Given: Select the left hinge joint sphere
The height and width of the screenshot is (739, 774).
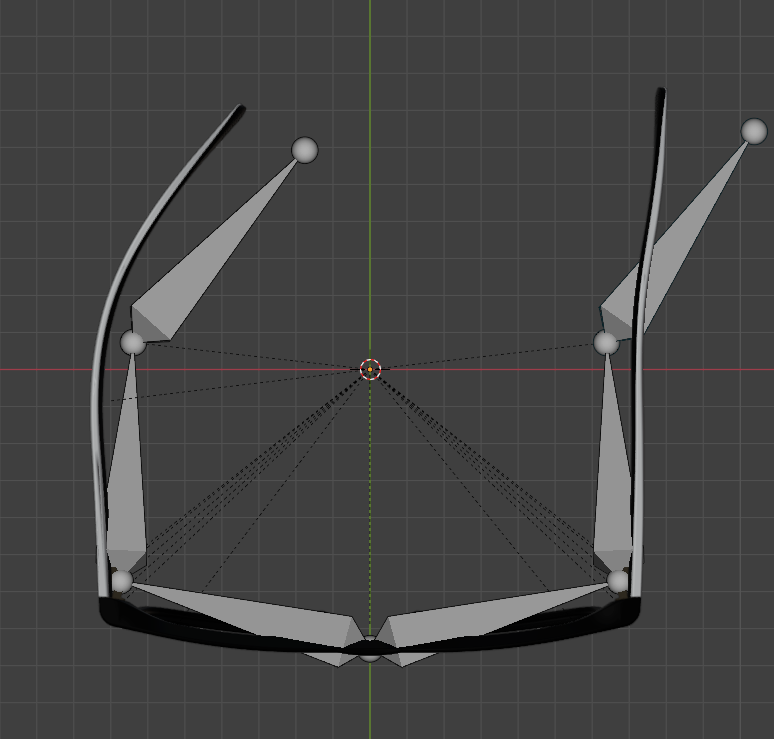Looking at the screenshot, I should [121, 581].
